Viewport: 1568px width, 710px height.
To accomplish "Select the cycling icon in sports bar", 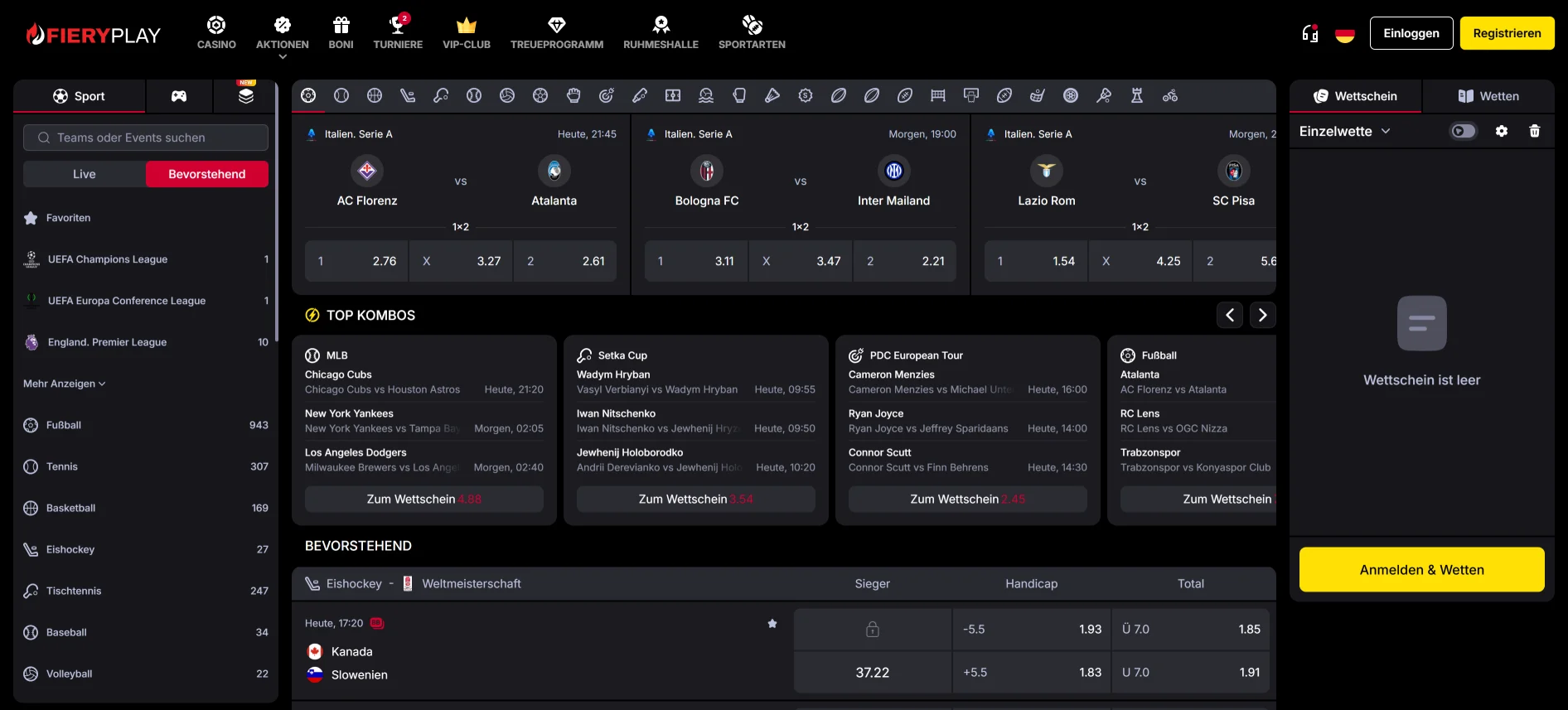I will pos(1170,95).
